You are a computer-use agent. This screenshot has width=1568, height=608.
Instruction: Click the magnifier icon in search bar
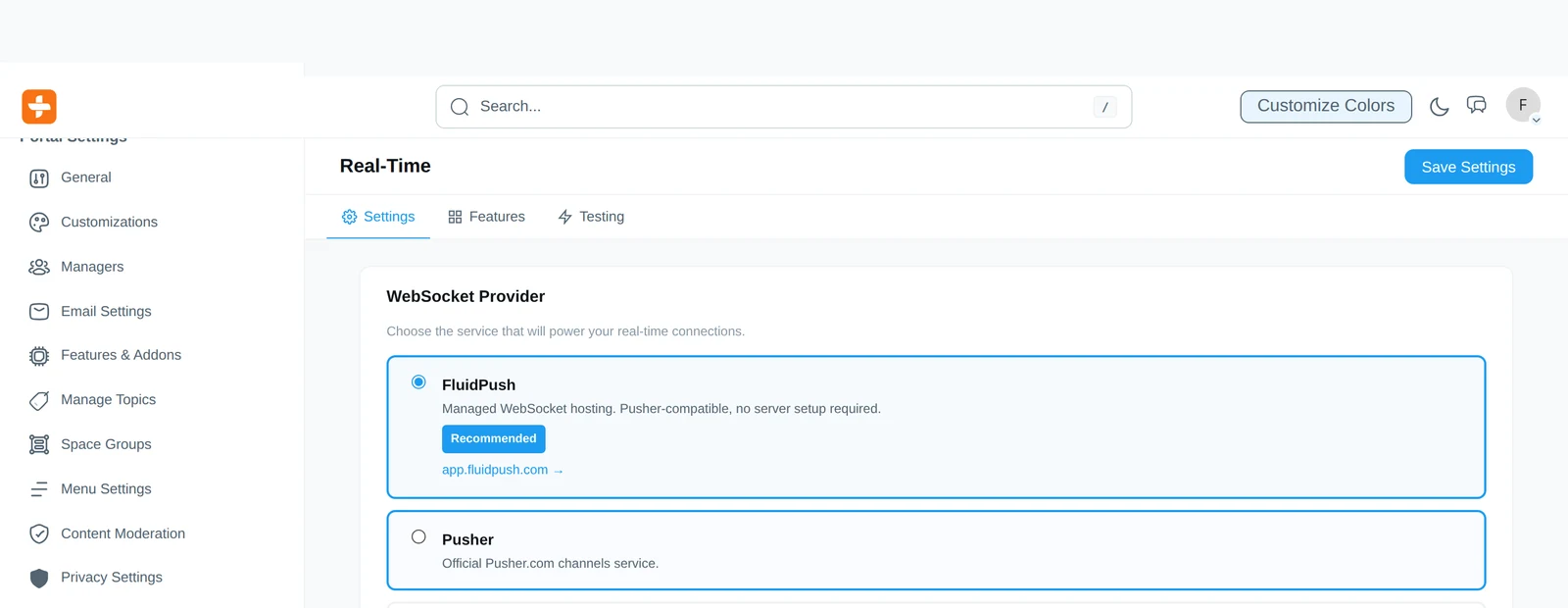(460, 107)
